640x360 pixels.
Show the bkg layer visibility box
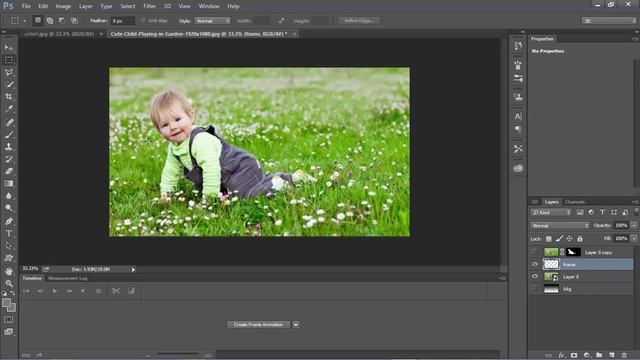point(535,289)
